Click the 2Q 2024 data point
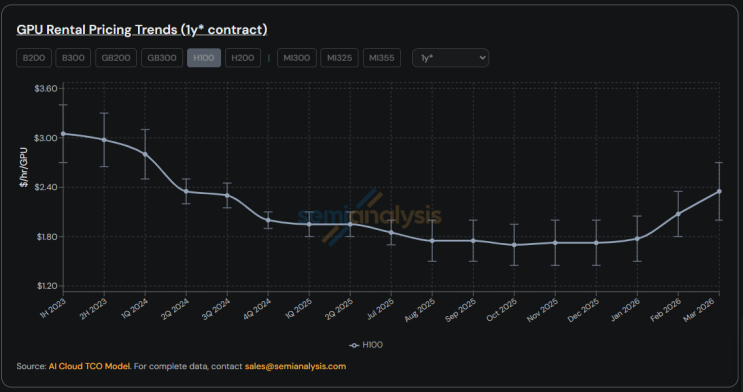The image size is (743, 392). click(x=186, y=191)
